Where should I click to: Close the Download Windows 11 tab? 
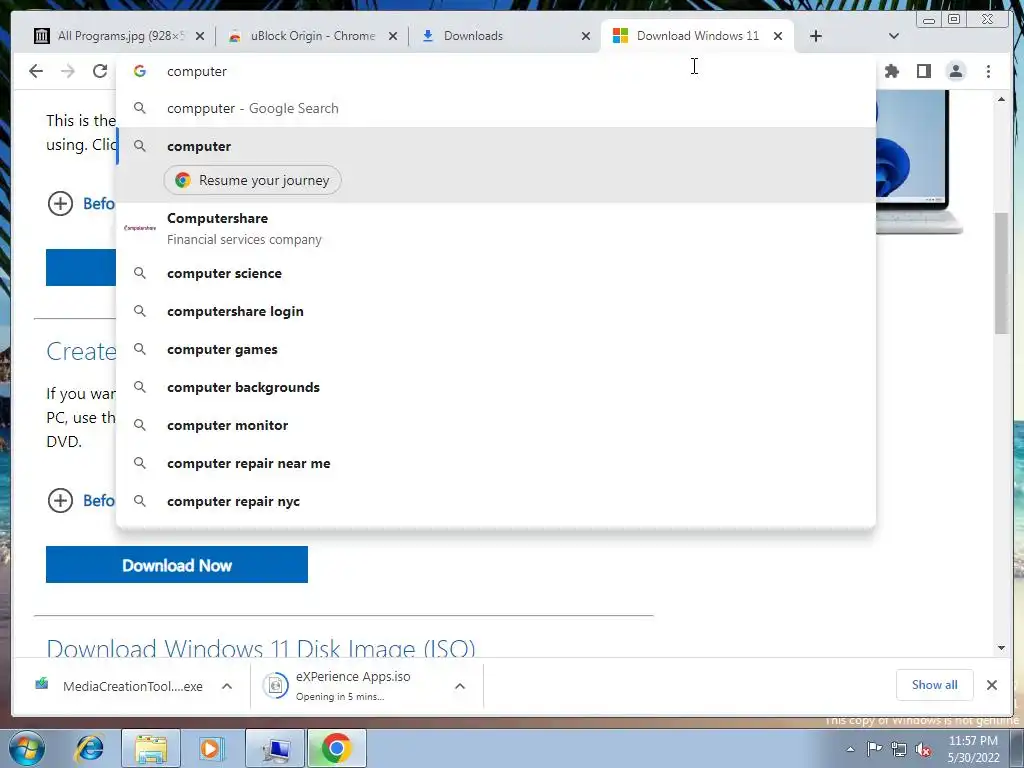[778, 37]
